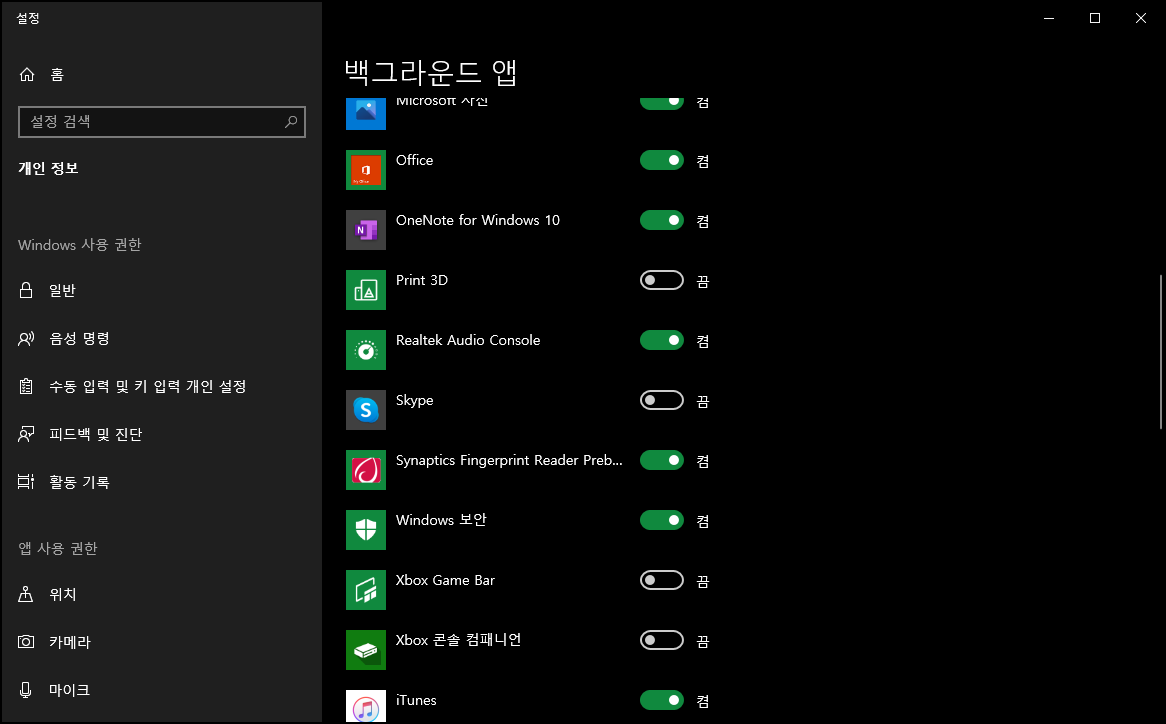Open the 홈 settings page
This screenshot has height=724, width=1166.
[161, 74]
